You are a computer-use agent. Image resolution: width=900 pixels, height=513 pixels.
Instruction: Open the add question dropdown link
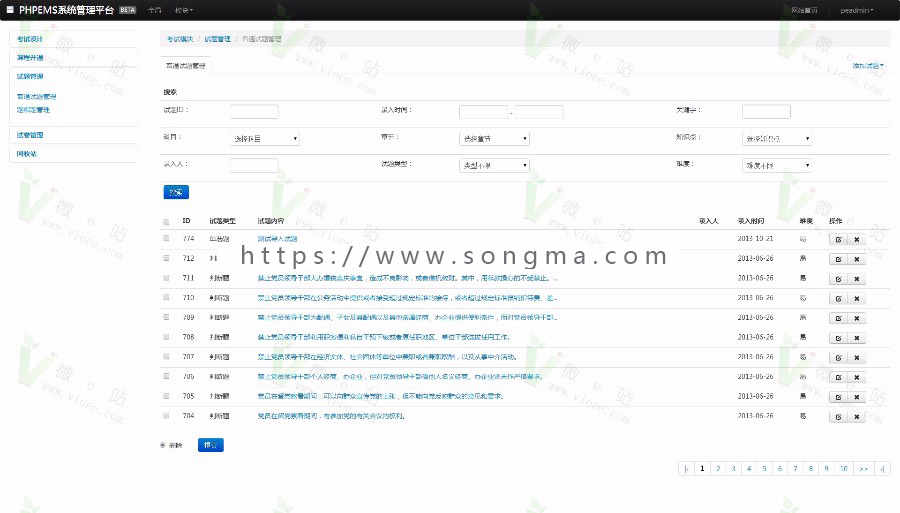click(868, 66)
